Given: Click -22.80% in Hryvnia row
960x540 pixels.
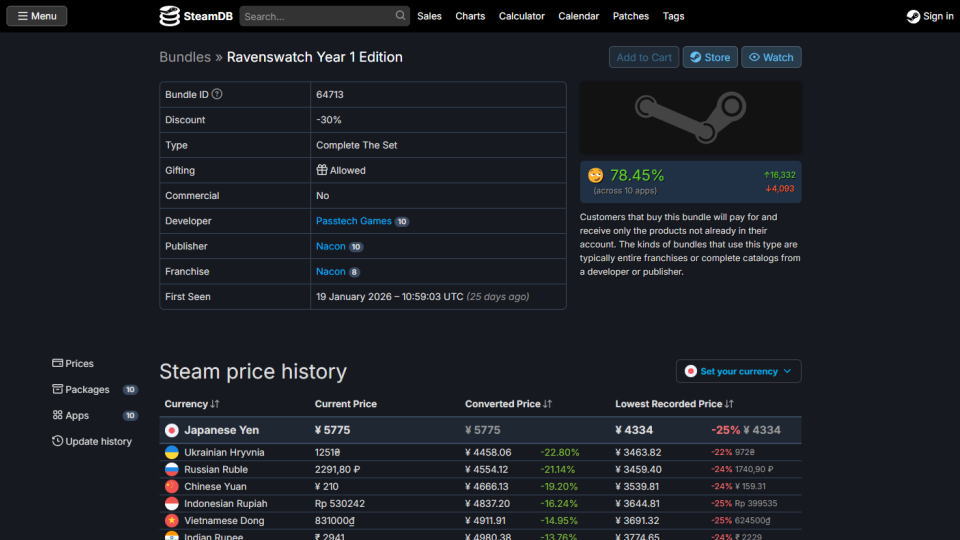Looking at the screenshot, I should (560, 452).
